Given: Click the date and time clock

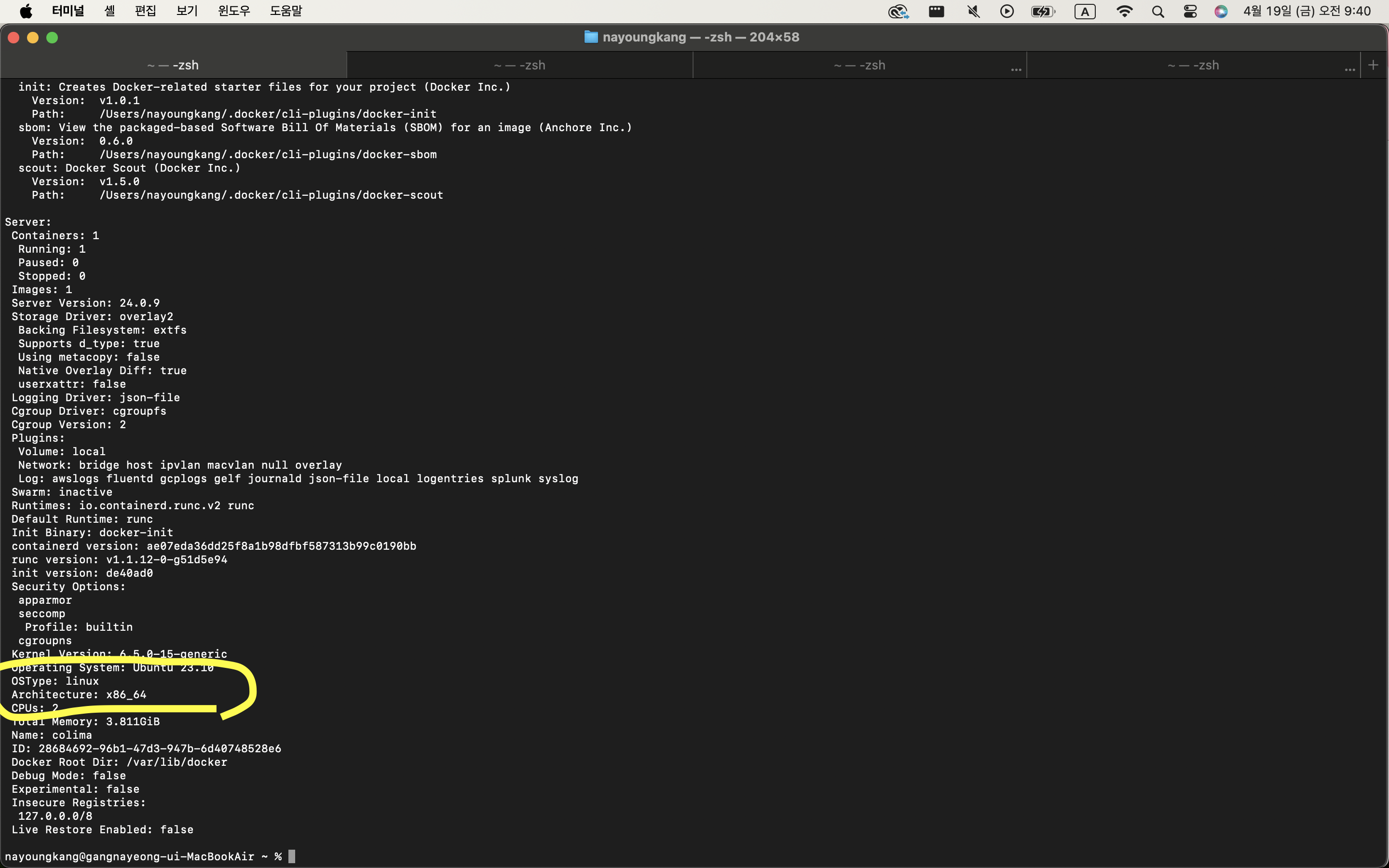Looking at the screenshot, I should [1307, 11].
